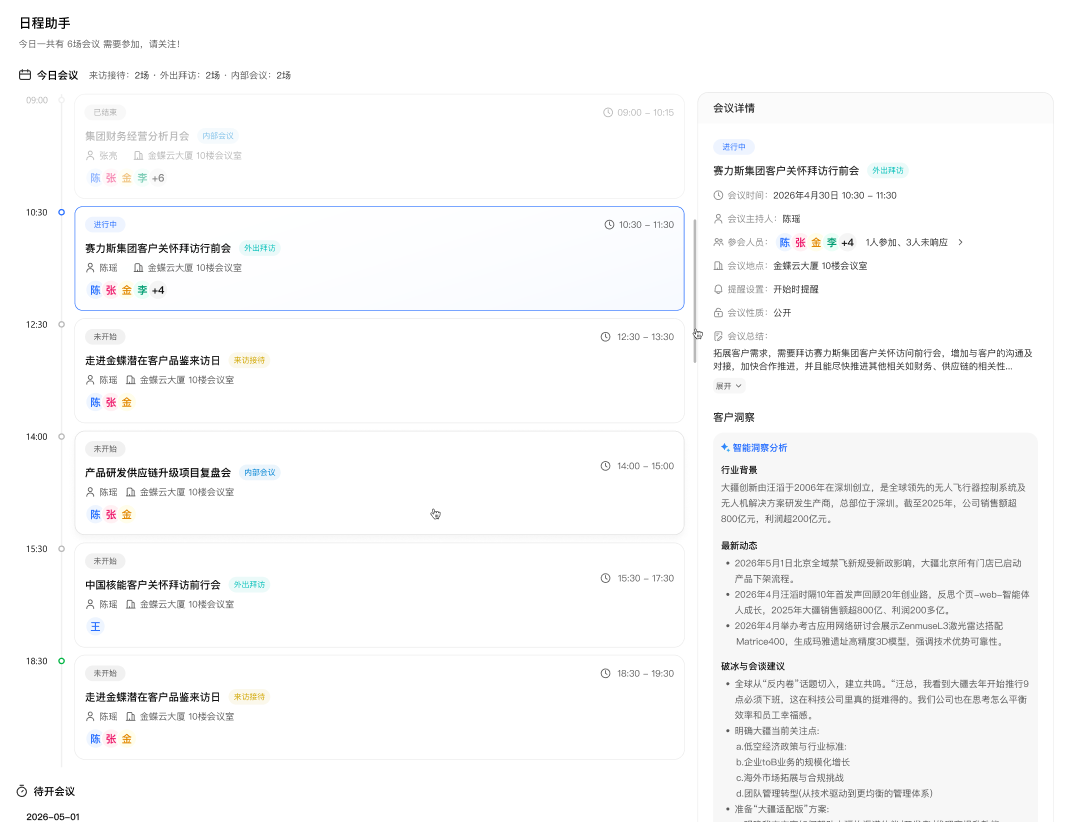Click the clock icon next to 18:30 – 19:30

pyautogui.click(x=605, y=673)
